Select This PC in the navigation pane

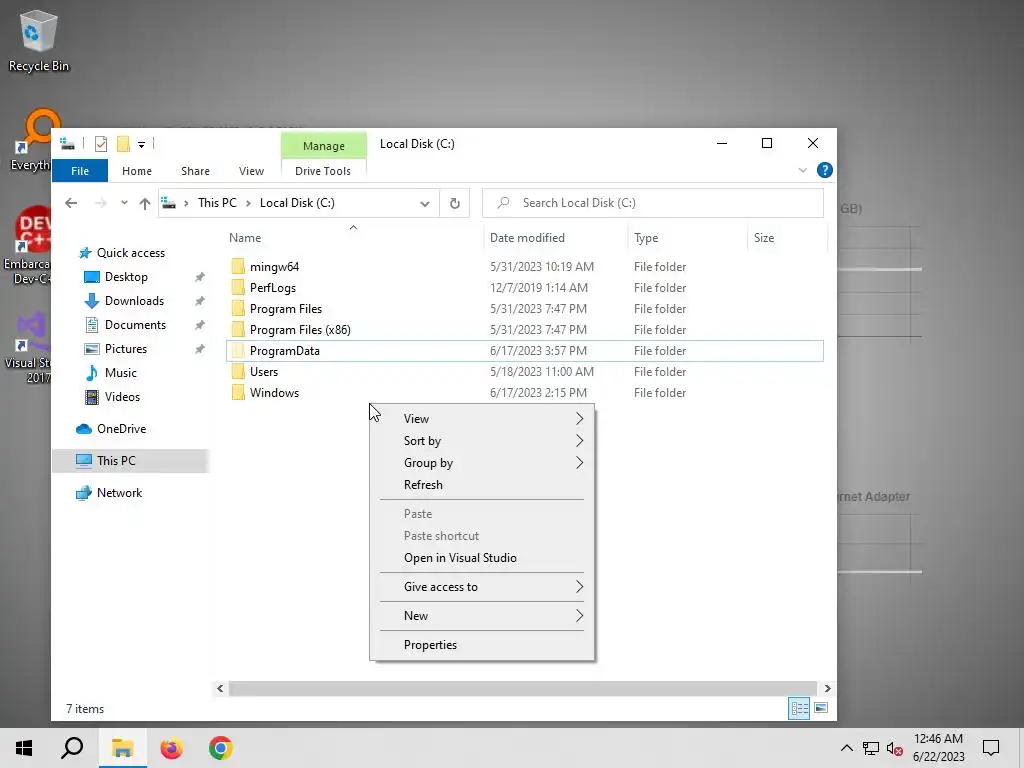[x=130, y=461]
